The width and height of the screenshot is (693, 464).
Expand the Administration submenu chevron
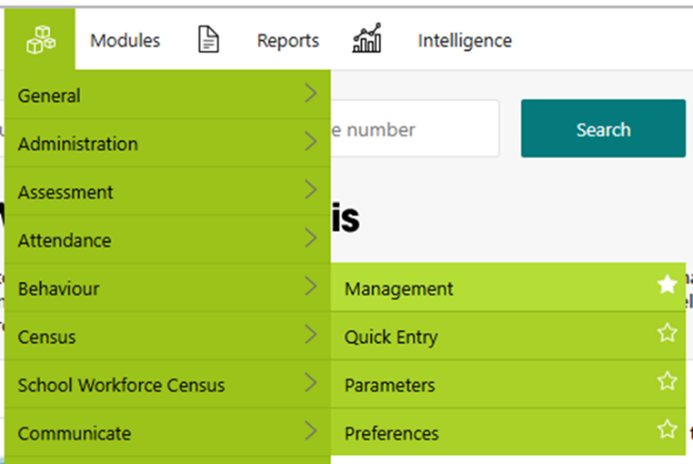click(311, 143)
